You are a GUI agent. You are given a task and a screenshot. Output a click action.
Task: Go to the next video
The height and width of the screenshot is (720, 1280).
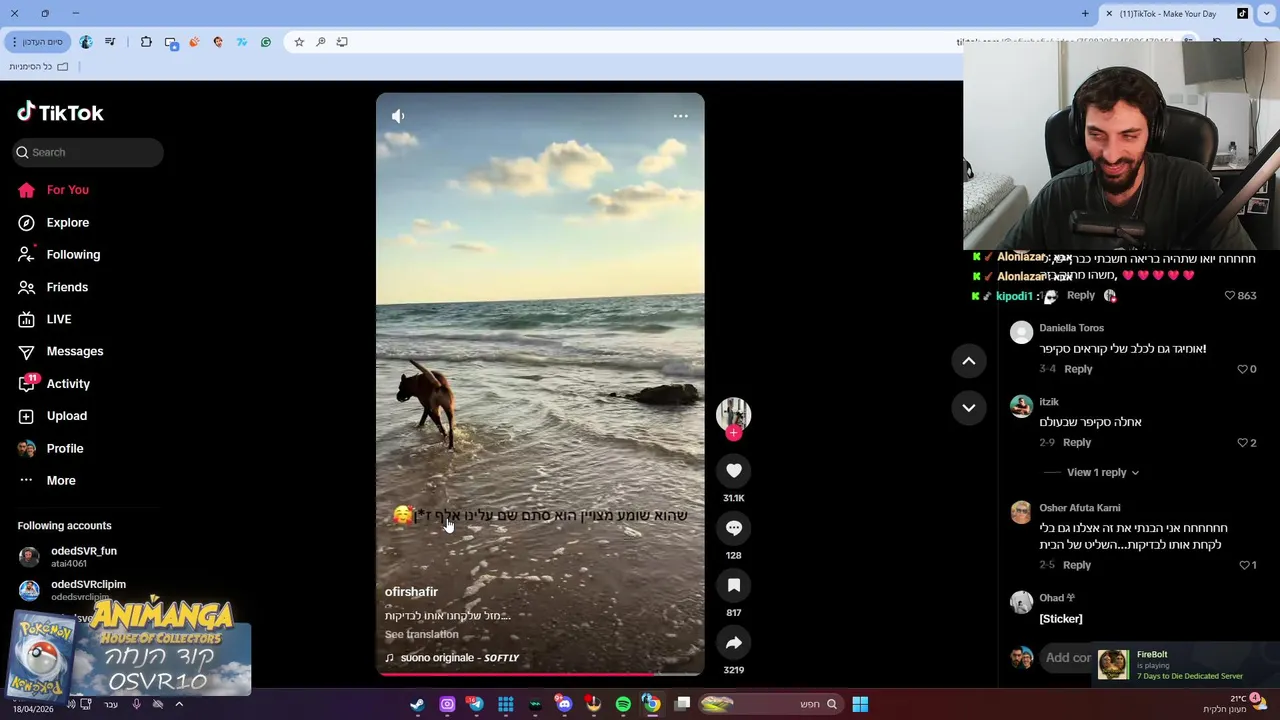coord(969,407)
